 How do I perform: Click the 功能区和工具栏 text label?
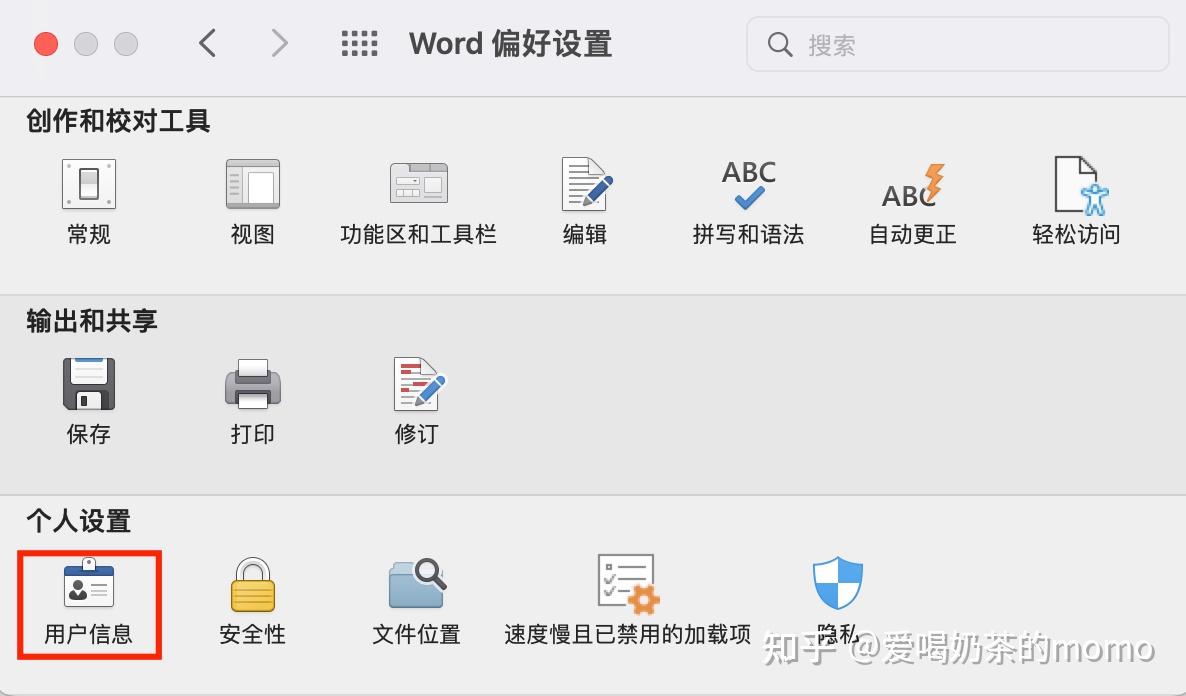pos(418,235)
